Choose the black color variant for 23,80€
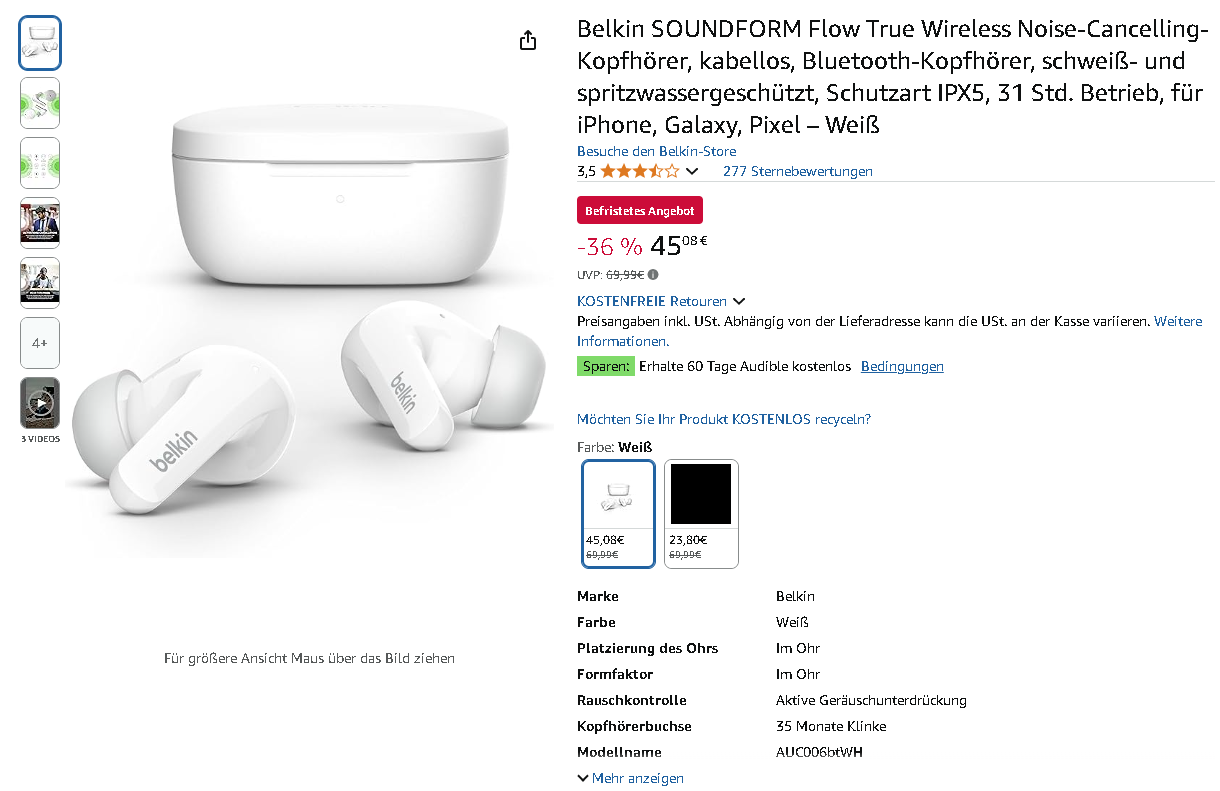Screen dimensions: 1220x791 tap(701, 513)
